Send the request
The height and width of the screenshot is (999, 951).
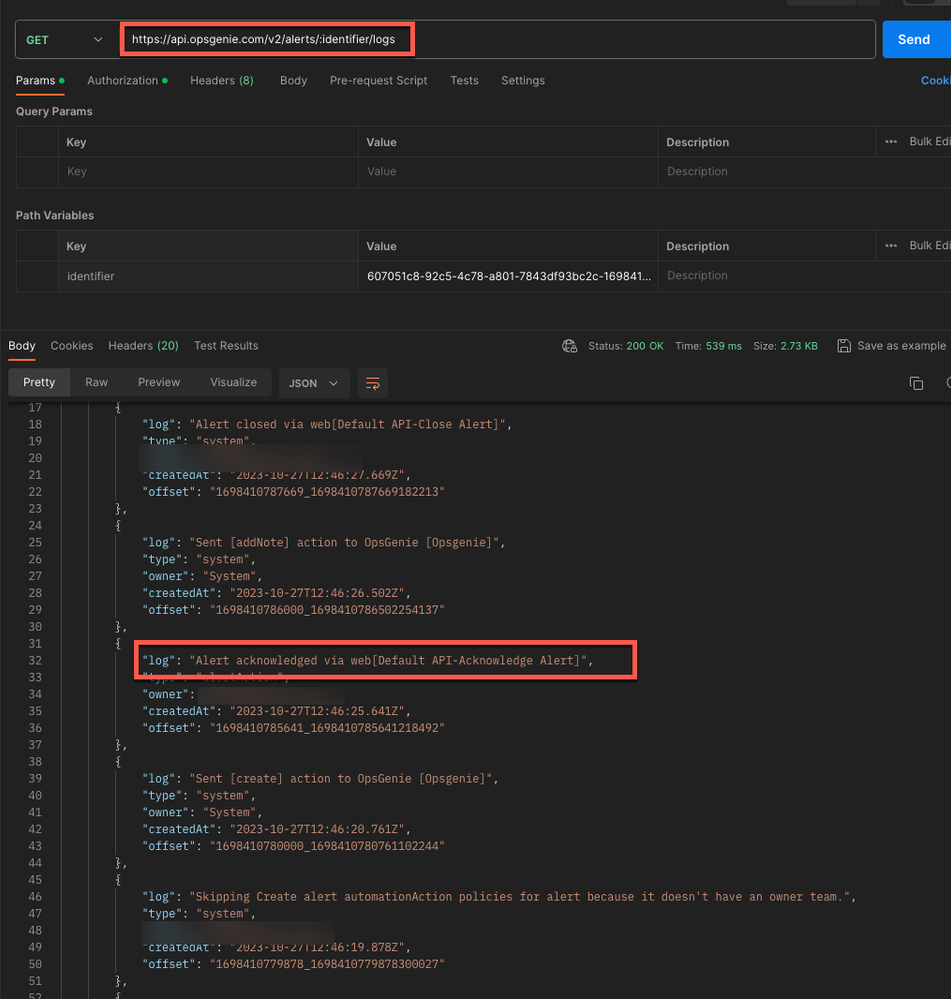pyautogui.click(x=916, y=40)
